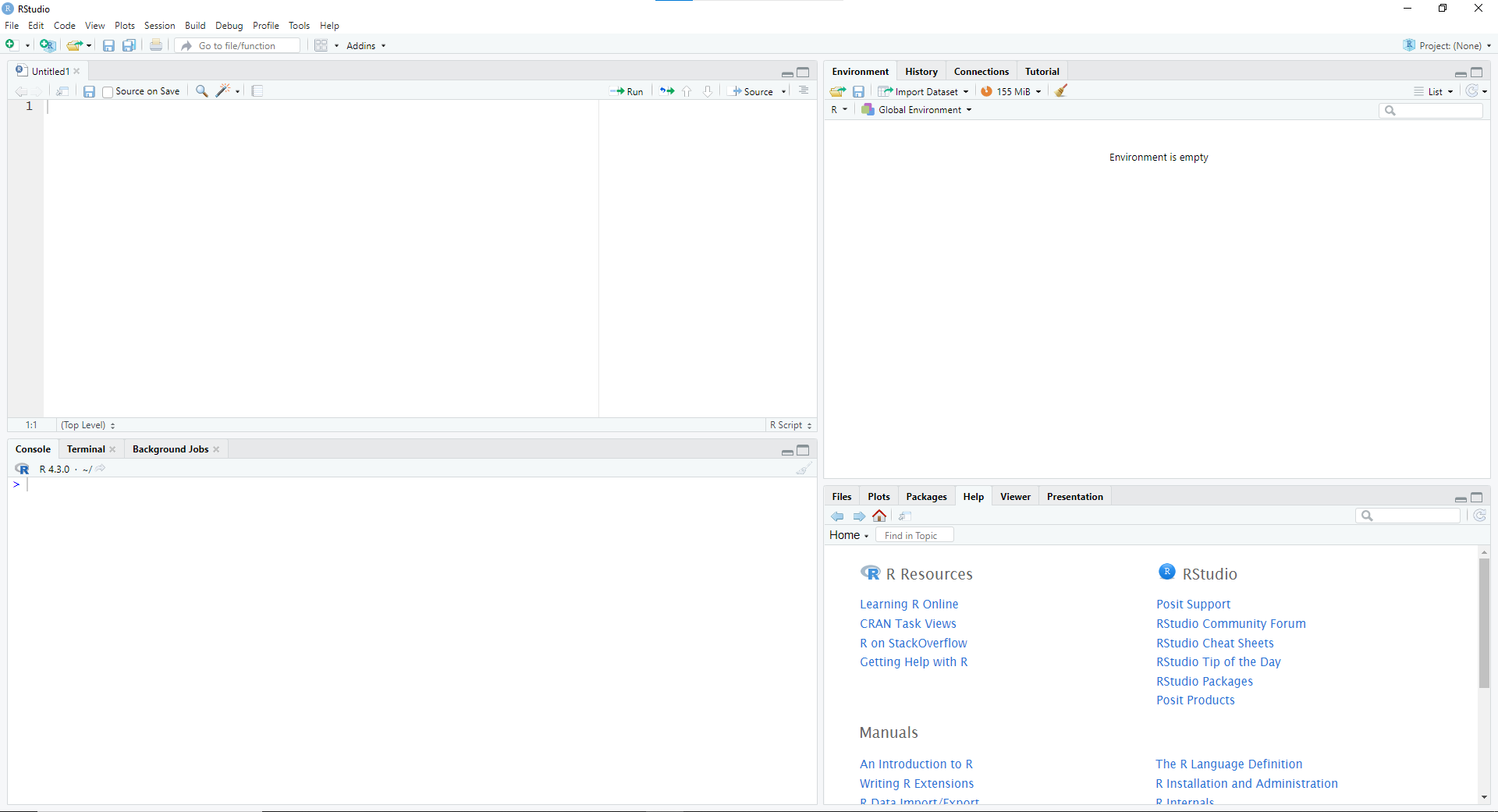Open the Session menu

[159, 26]
